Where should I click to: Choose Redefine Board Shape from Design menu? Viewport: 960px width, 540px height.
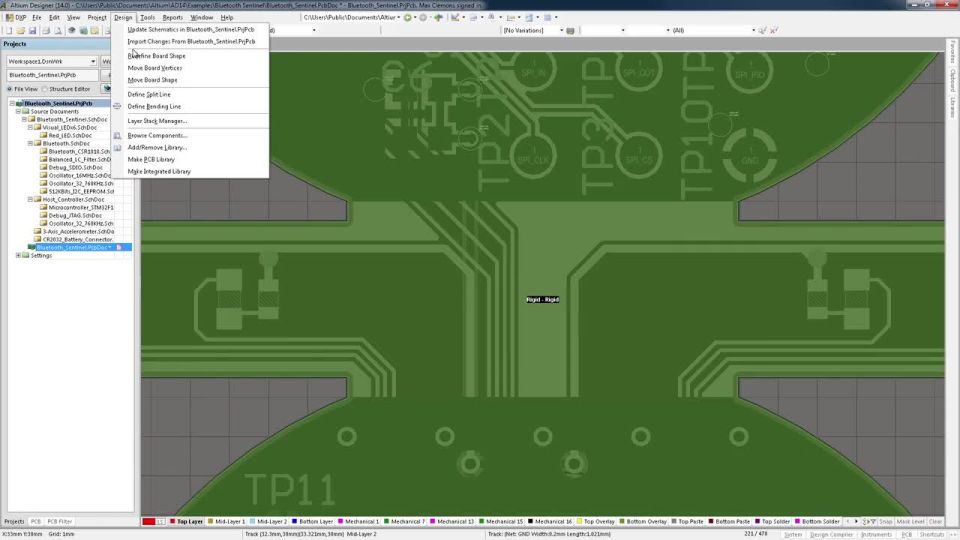coord(156,56)
